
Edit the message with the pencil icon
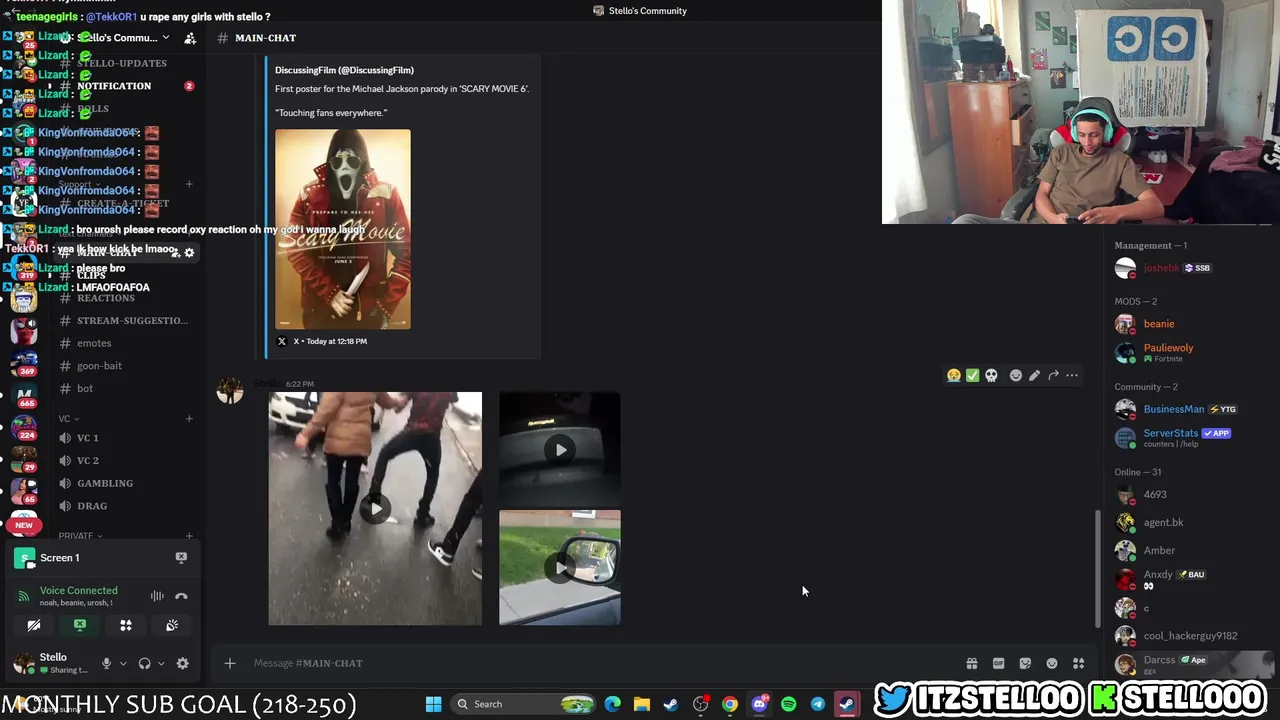point(1035,375)
